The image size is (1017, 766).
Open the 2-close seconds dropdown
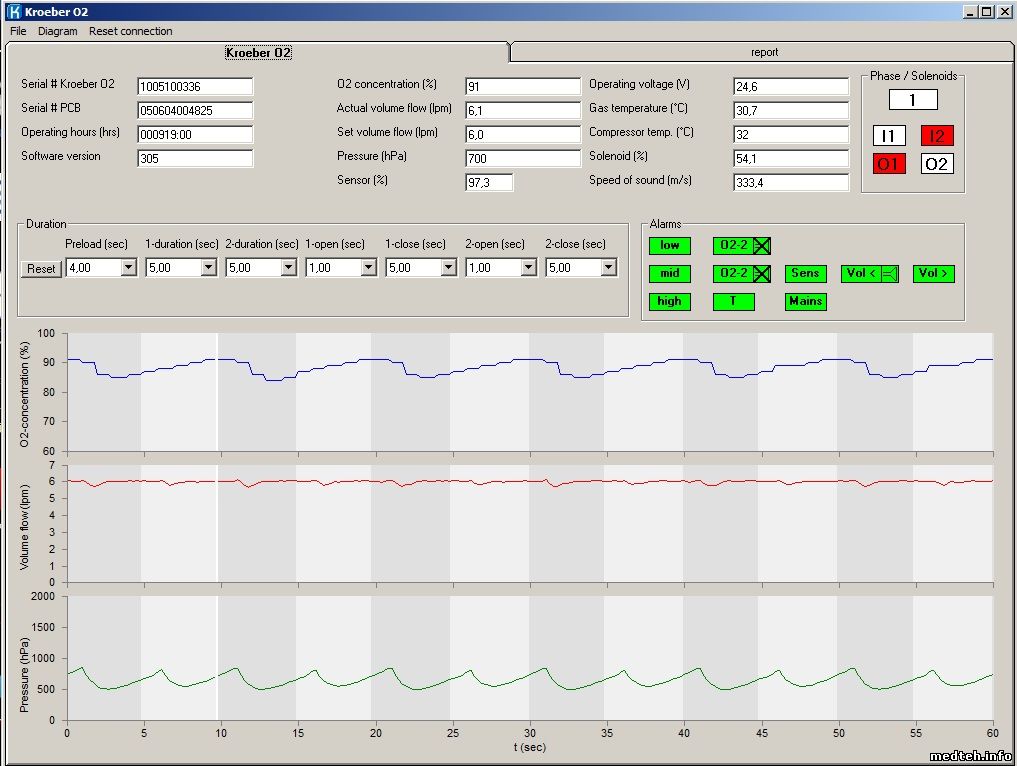click(608, 268)
